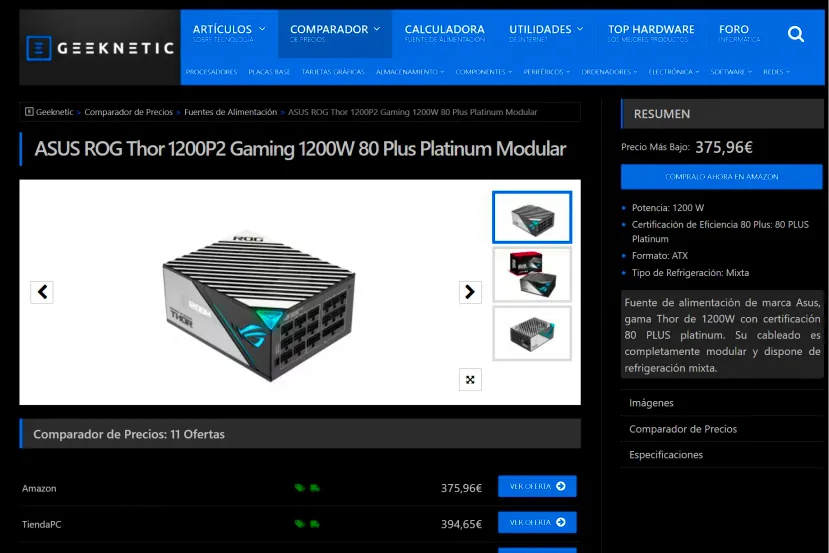The width and height of the screenshot is (829, 553).
Task: Follow Comparador de Precios breadcrumb link
Action: click(128, 112)
